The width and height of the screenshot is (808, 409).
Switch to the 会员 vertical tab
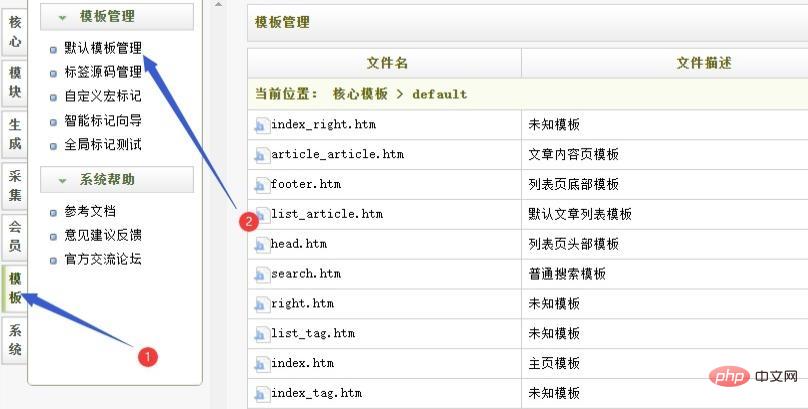[14, 237]
